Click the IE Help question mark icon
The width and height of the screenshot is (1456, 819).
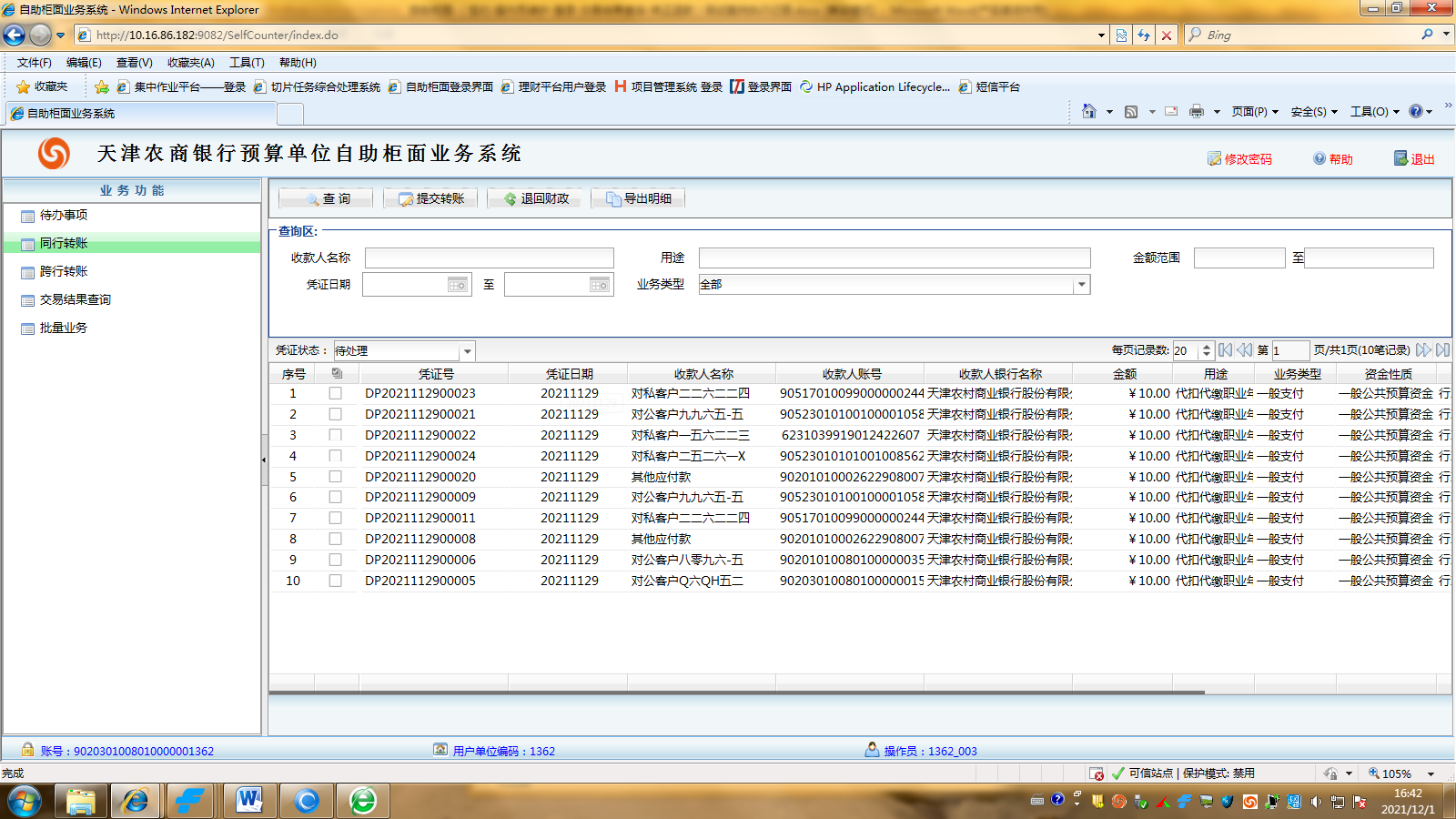coord(1416,111)
